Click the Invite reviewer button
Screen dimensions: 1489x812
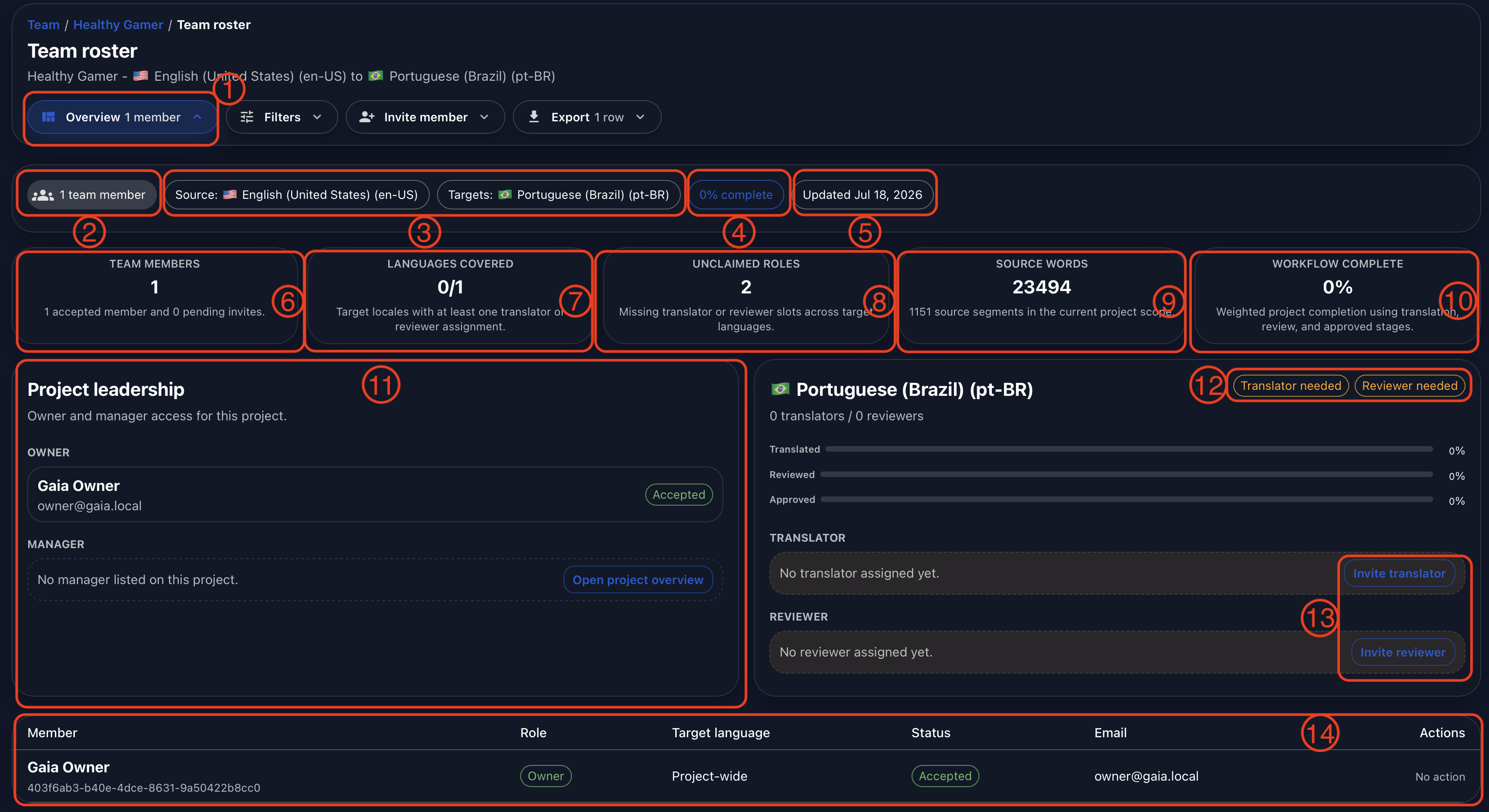tap(1402, 652)
